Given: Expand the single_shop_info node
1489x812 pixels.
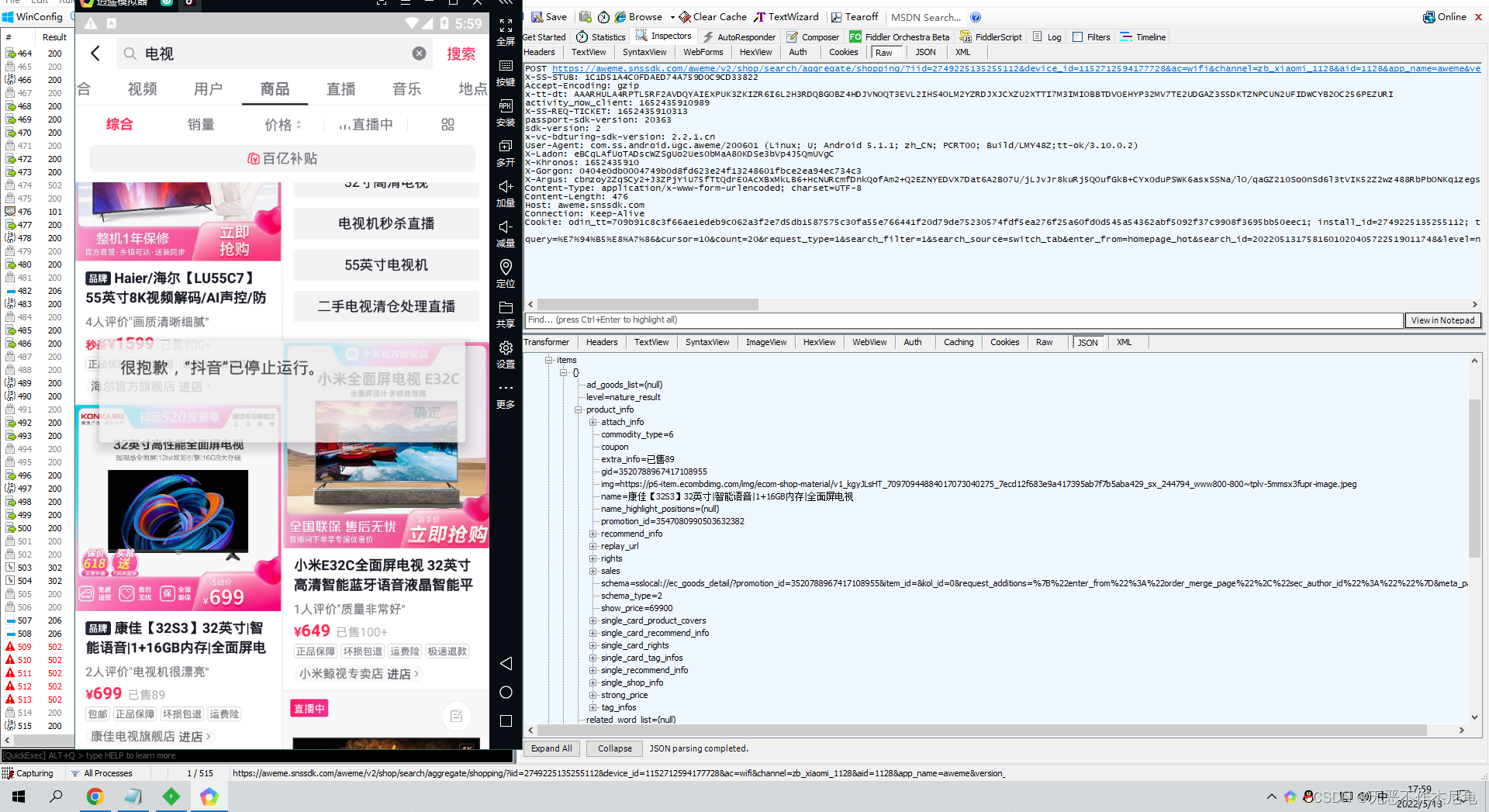Looking at the screenshot, I should point(592,682).
